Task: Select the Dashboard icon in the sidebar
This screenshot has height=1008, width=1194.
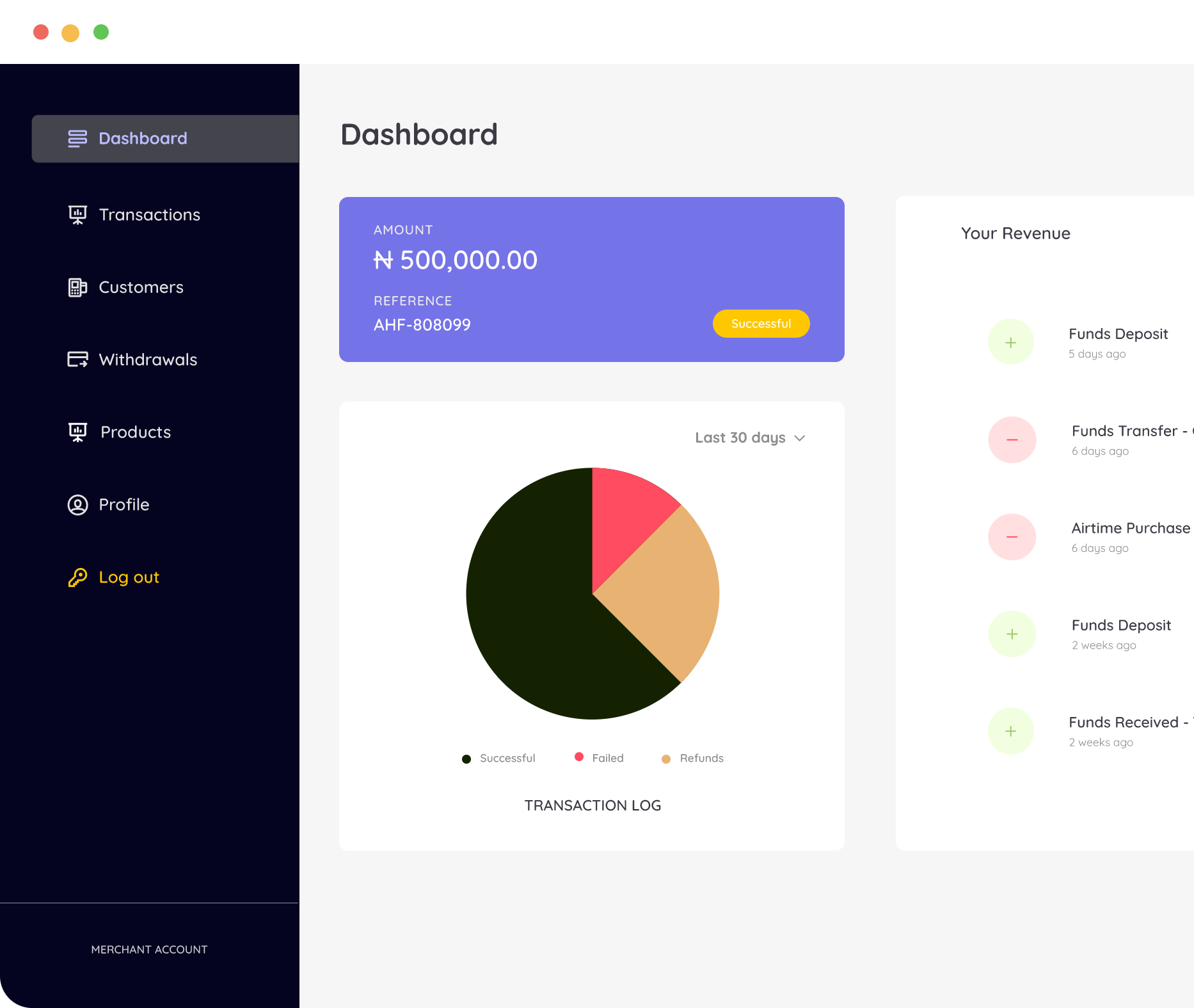Action: pos(77,138)
